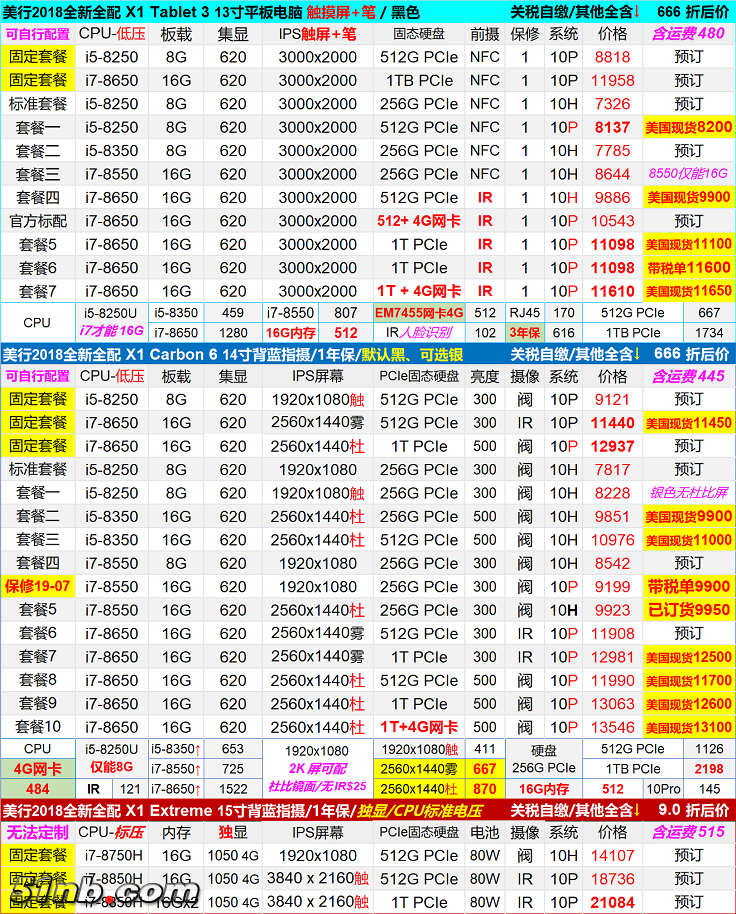Click the 无法定制 label
This screenshot has width=736, height=914.
[38, 832]
